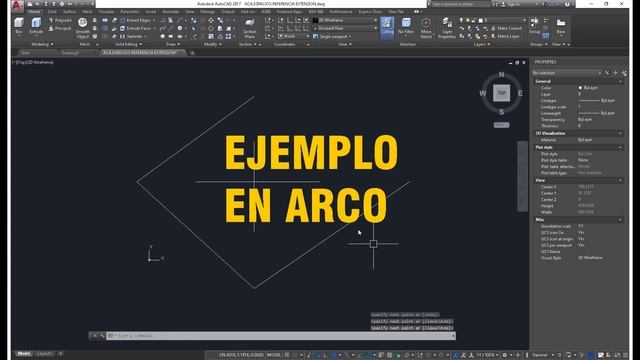Switch to the Express Tools ribbon tab
640x360 pixels.
click(x=370, y=12)
